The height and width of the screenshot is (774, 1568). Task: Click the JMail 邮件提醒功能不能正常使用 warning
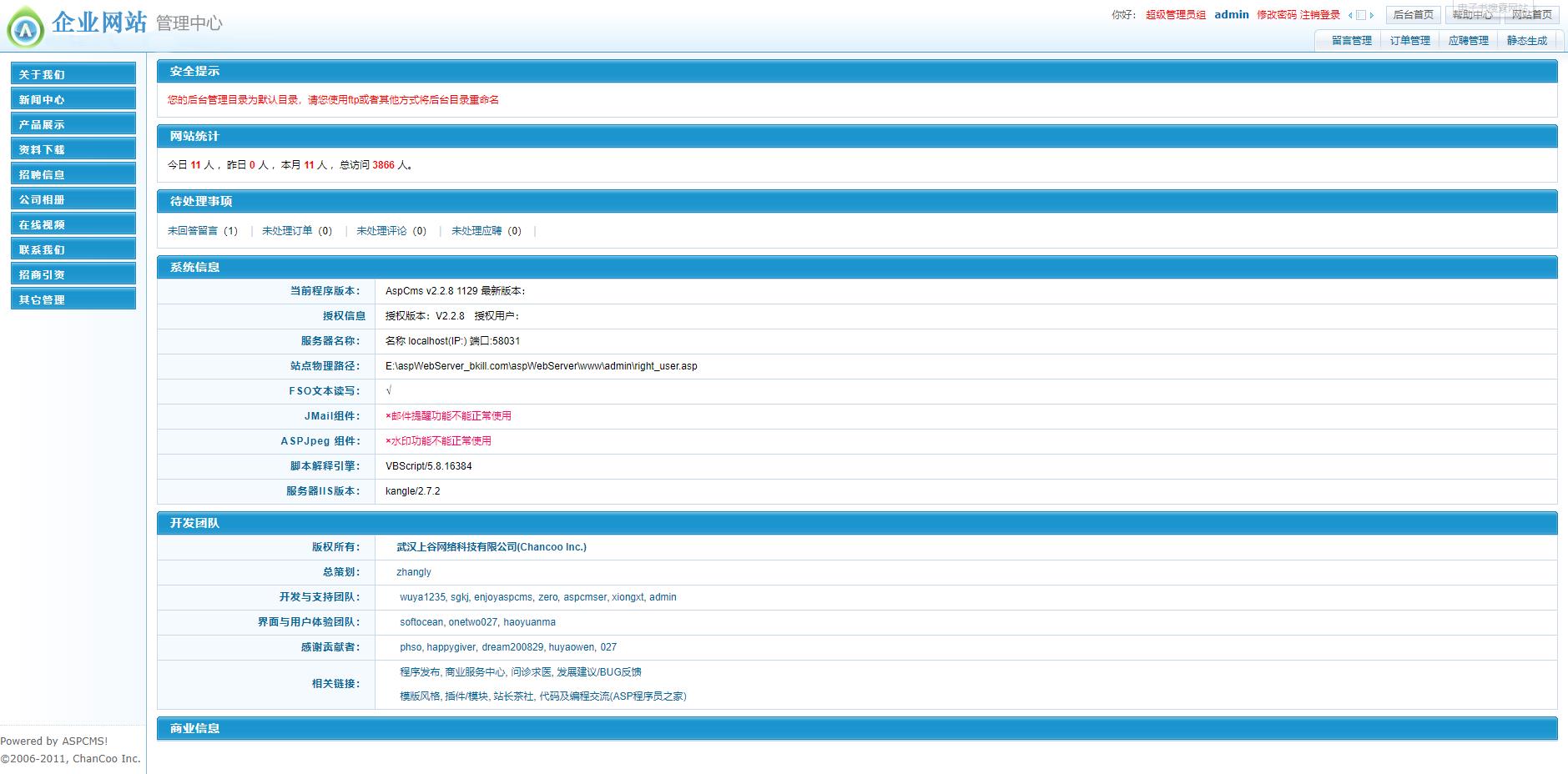pos(448,416)
